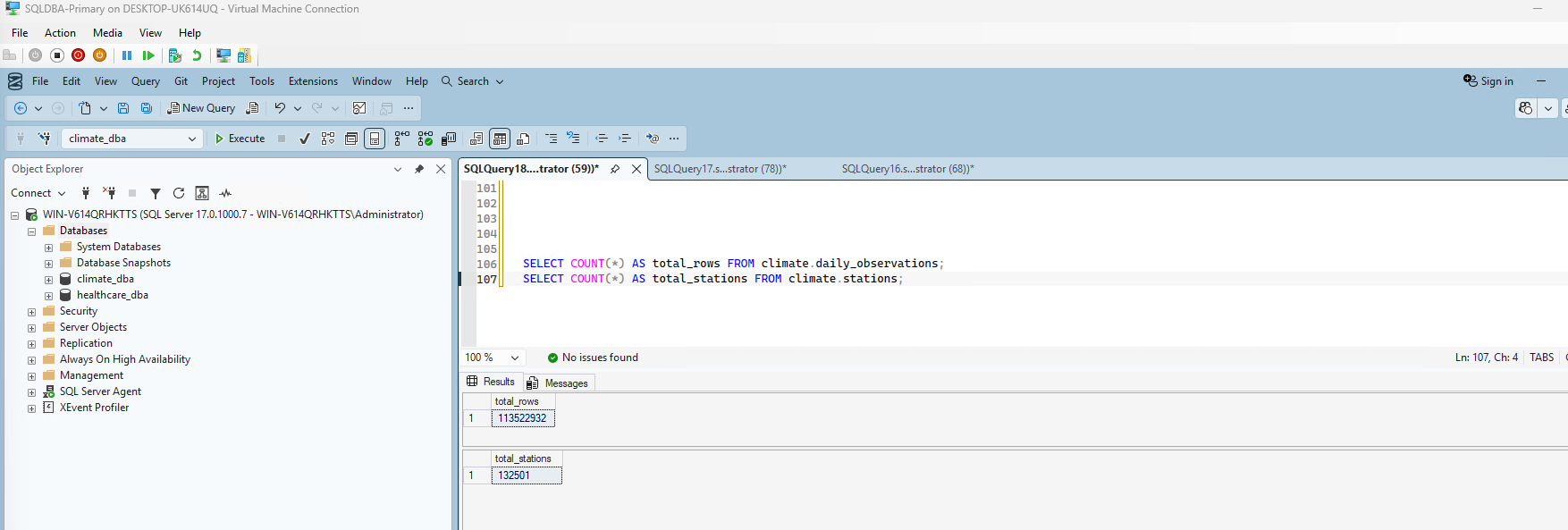
Task: Refresh the Object Explorer tree
Action: 179,193
